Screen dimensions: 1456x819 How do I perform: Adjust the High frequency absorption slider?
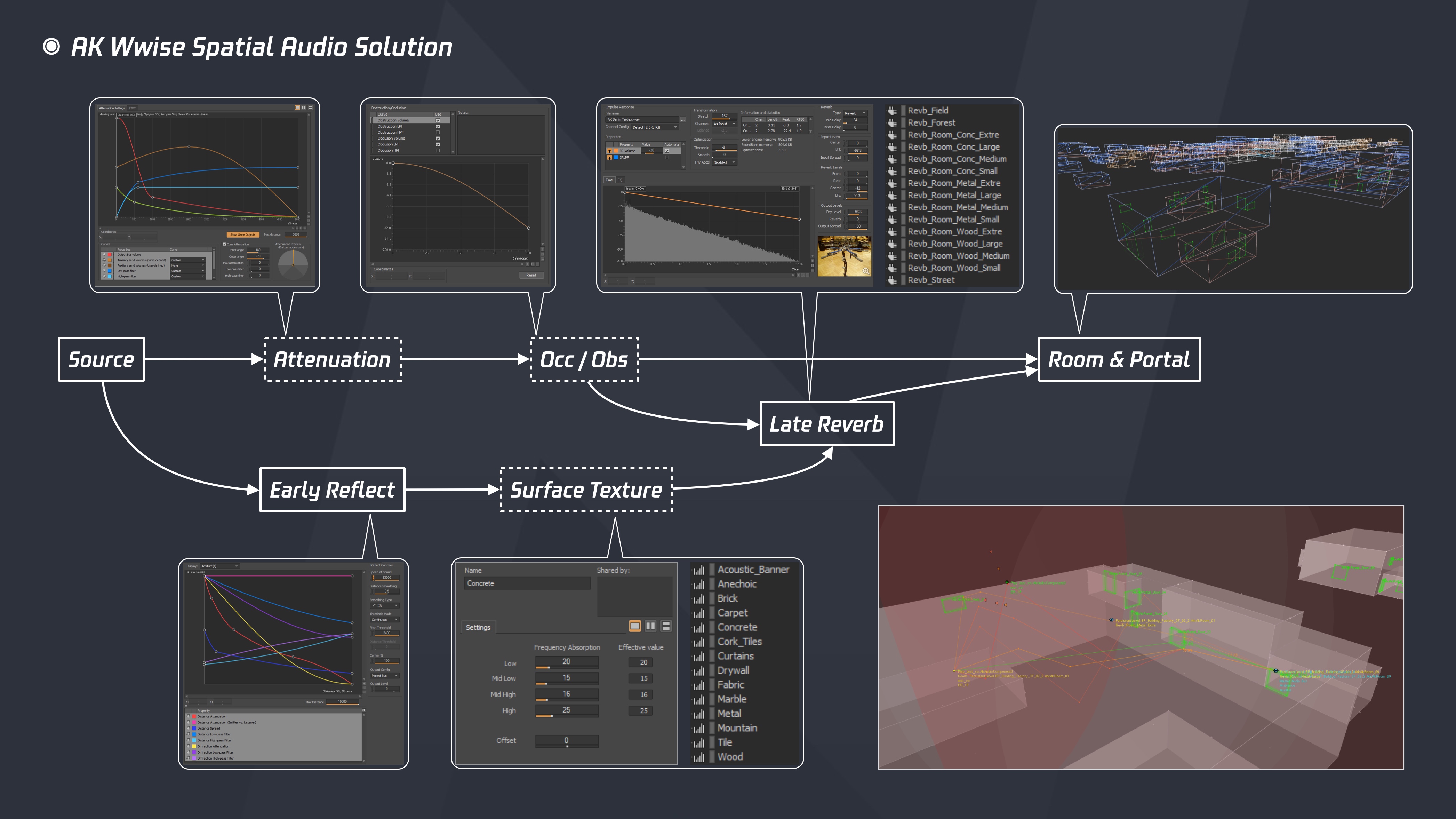[566, 711]
